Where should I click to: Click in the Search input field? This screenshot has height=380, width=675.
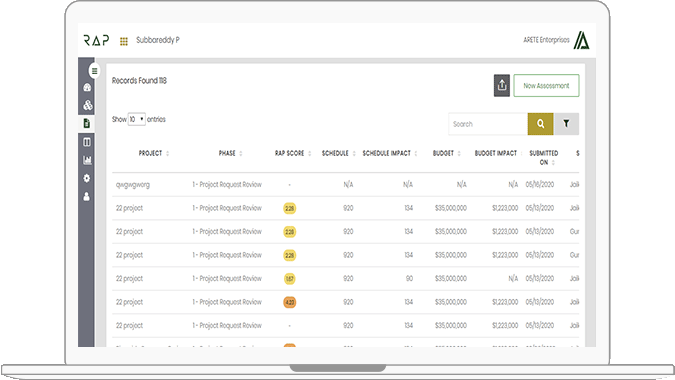click(488, 124)
